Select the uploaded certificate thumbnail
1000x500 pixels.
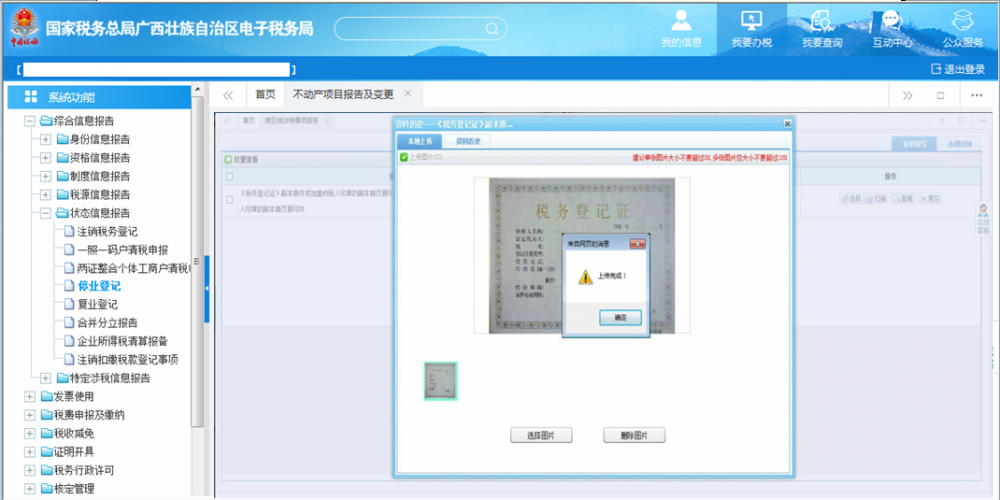(440, 381)
